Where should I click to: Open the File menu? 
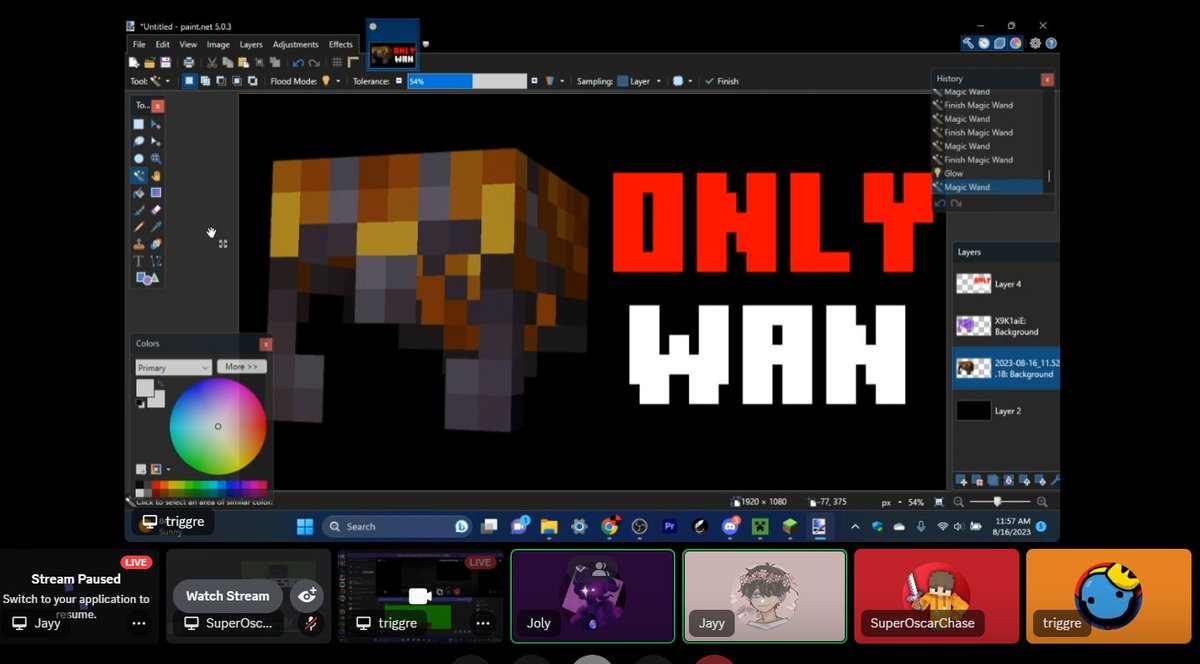[139, 44]
